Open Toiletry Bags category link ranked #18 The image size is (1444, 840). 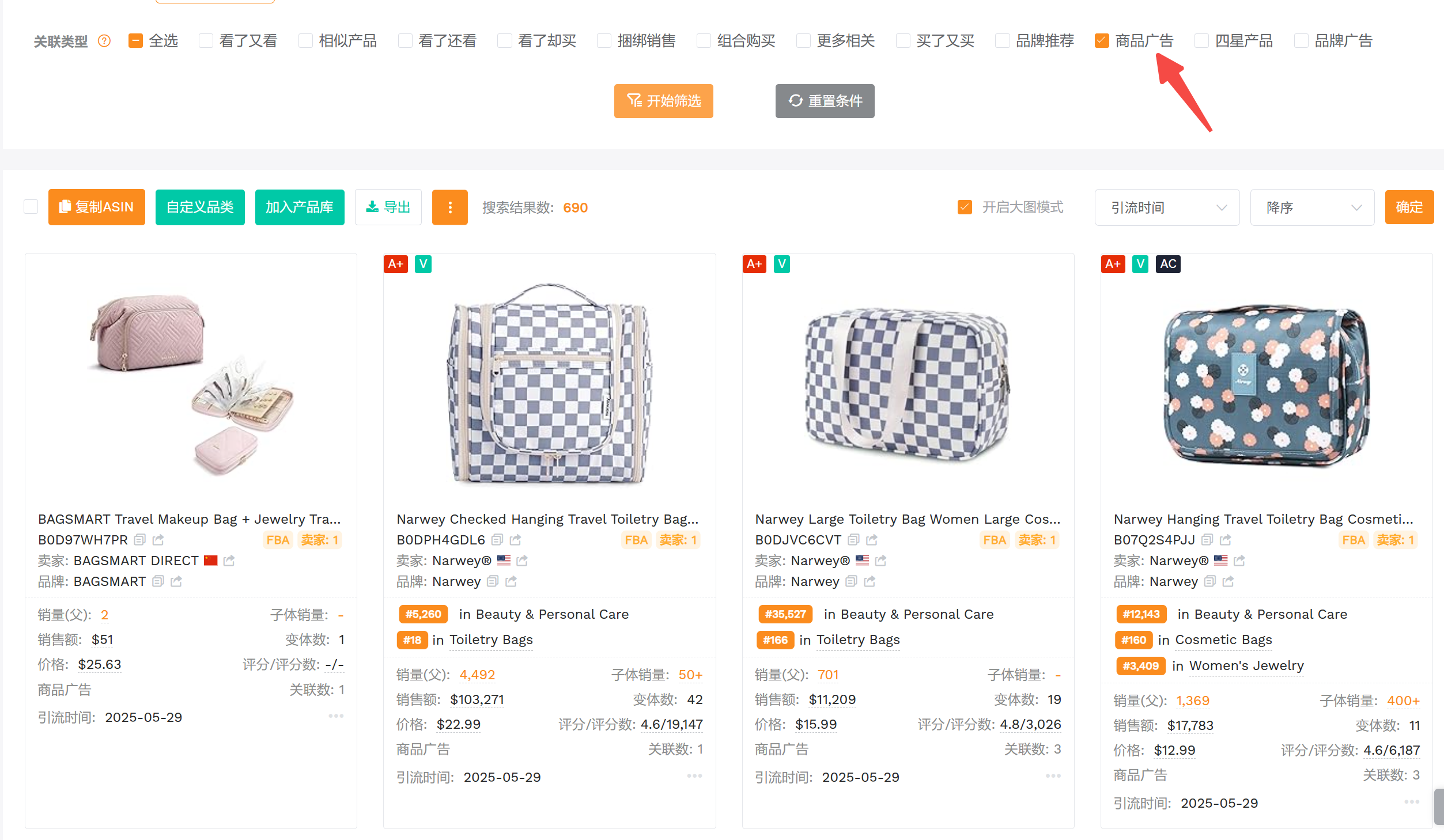pos(491,640)
